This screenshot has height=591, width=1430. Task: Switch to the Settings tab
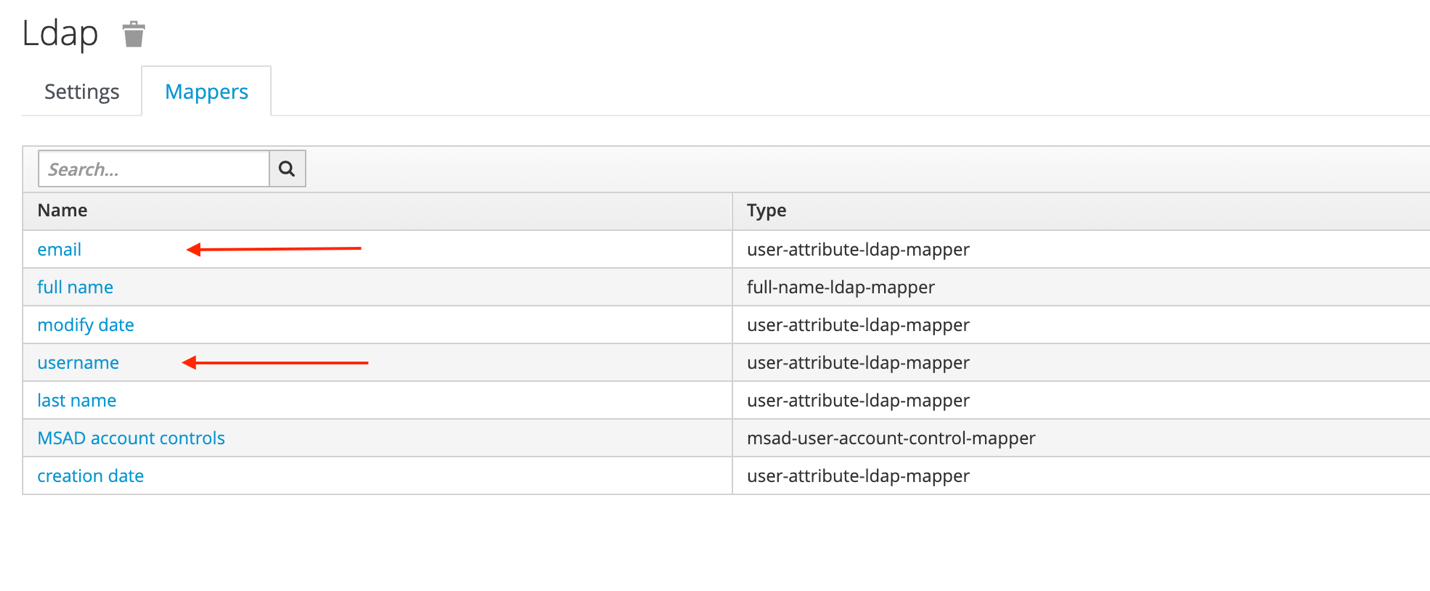tap(82, 91)
